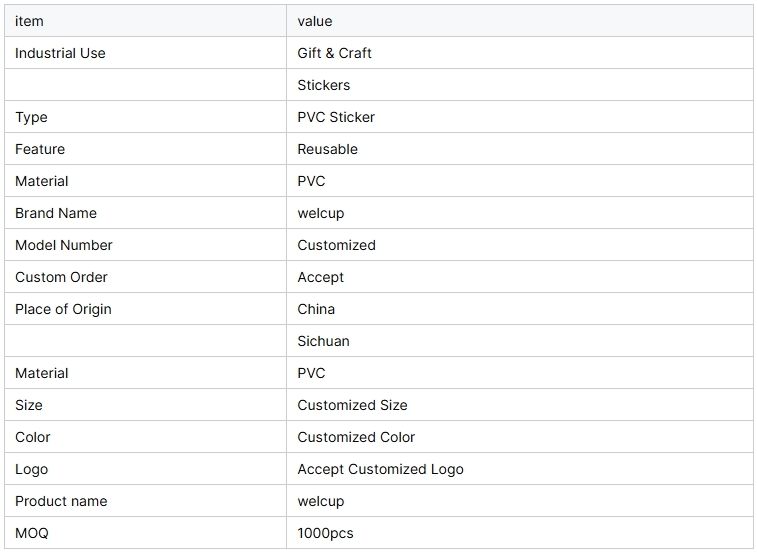Click the "item" column header cell
Image resolution: width=757 pixels, height=552 pixels.
pos(30,21)
